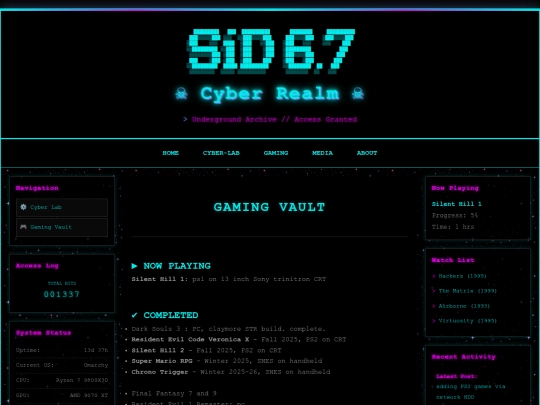Click the Cyber Realm title text
The image size is (540, 405).
(270, 94)
